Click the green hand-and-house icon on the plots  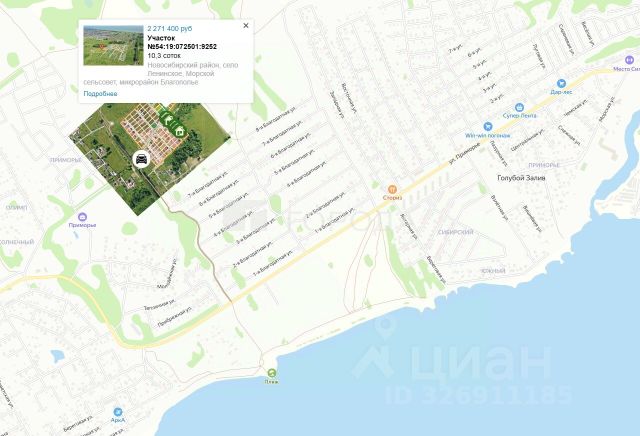[167, 120]
